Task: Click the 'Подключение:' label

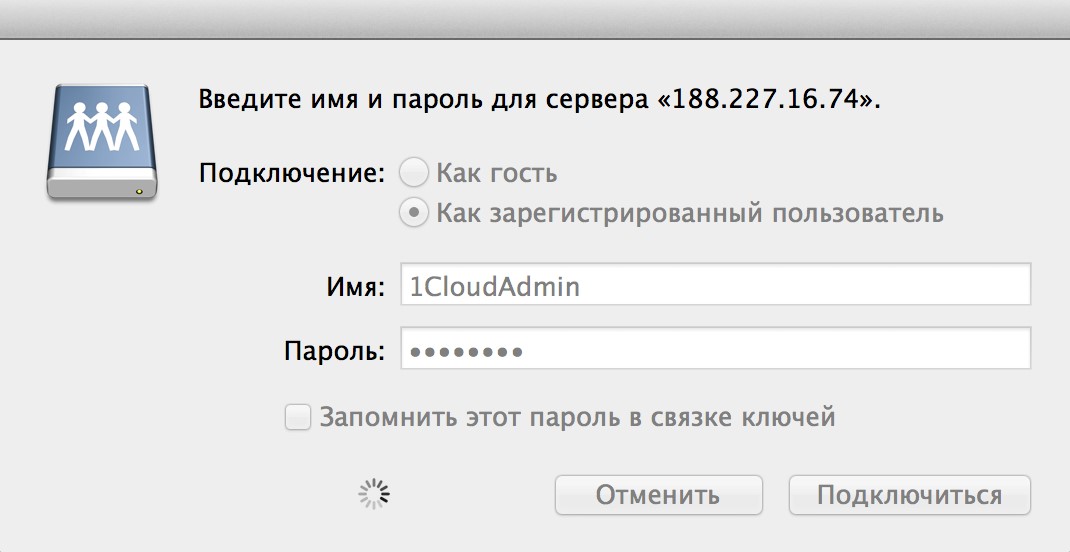Action: click(293, 173)
